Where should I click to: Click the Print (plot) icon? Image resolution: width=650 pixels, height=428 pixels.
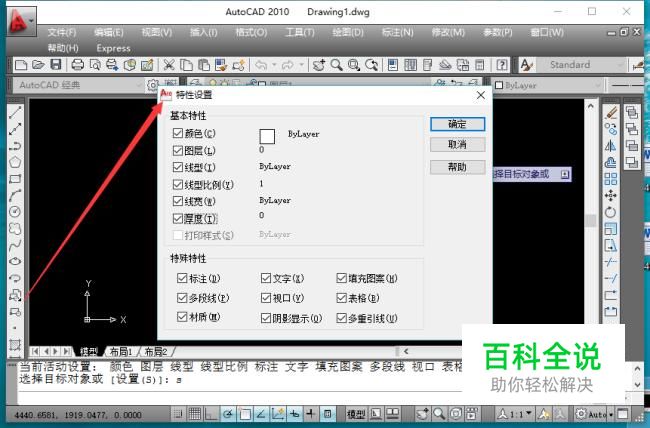click(78, 65)
